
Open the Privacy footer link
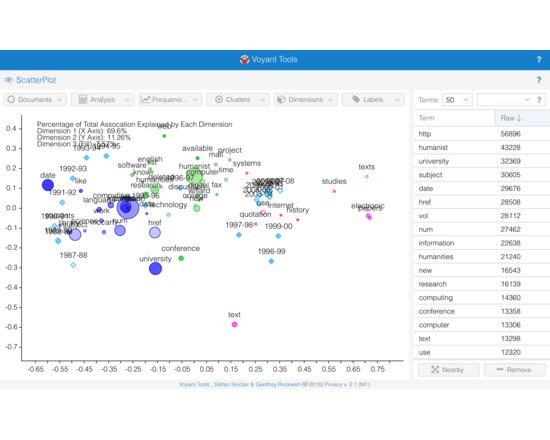pyautogui.click(x=332, y=384)
